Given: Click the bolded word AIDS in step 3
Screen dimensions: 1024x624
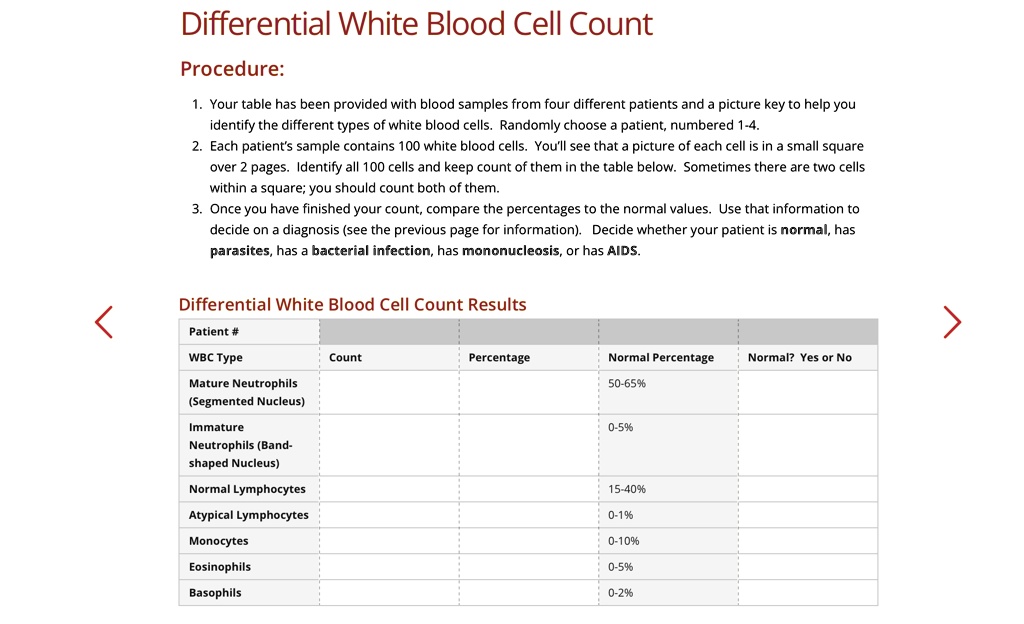Looking at the screenshot, I should click(x=622, y=251).
